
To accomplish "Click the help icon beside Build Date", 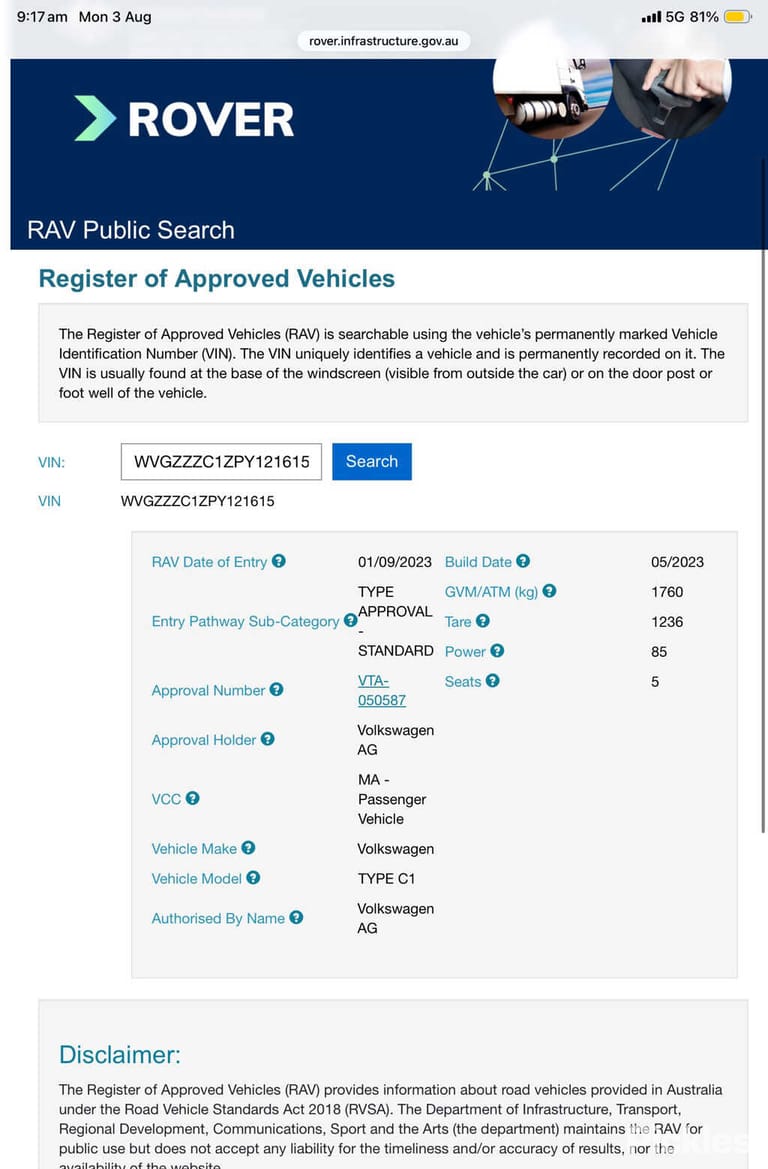I will tap(523, 561).
